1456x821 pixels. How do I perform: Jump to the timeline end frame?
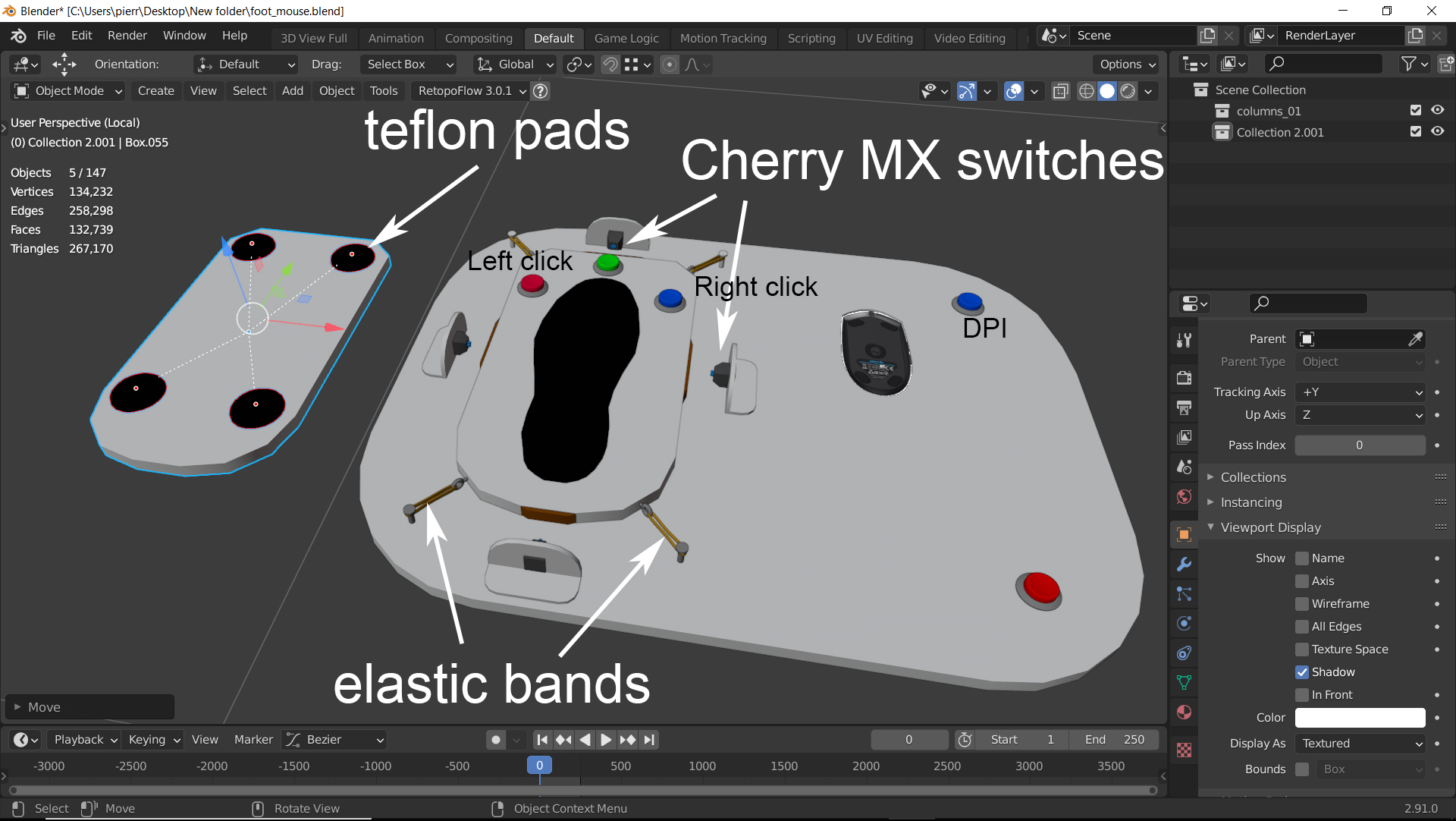click(649, 740)
